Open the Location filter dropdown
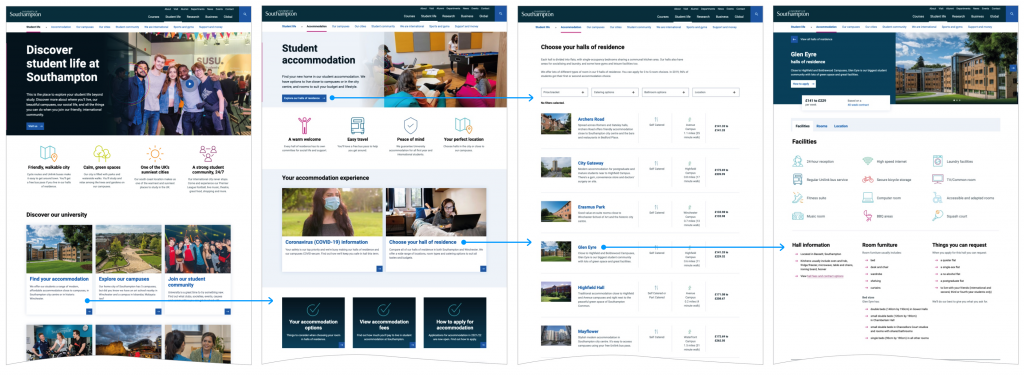Screen dimensions: 1024x375 [716, 93]
